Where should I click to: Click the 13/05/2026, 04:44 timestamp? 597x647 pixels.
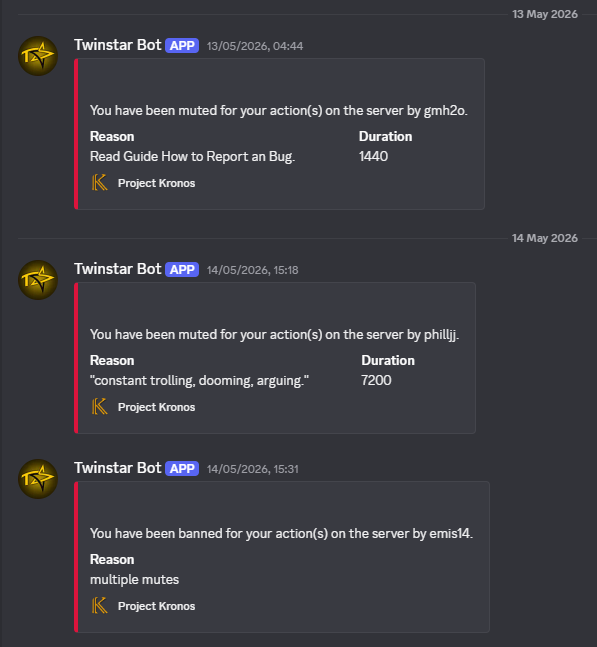click(255, 46)
